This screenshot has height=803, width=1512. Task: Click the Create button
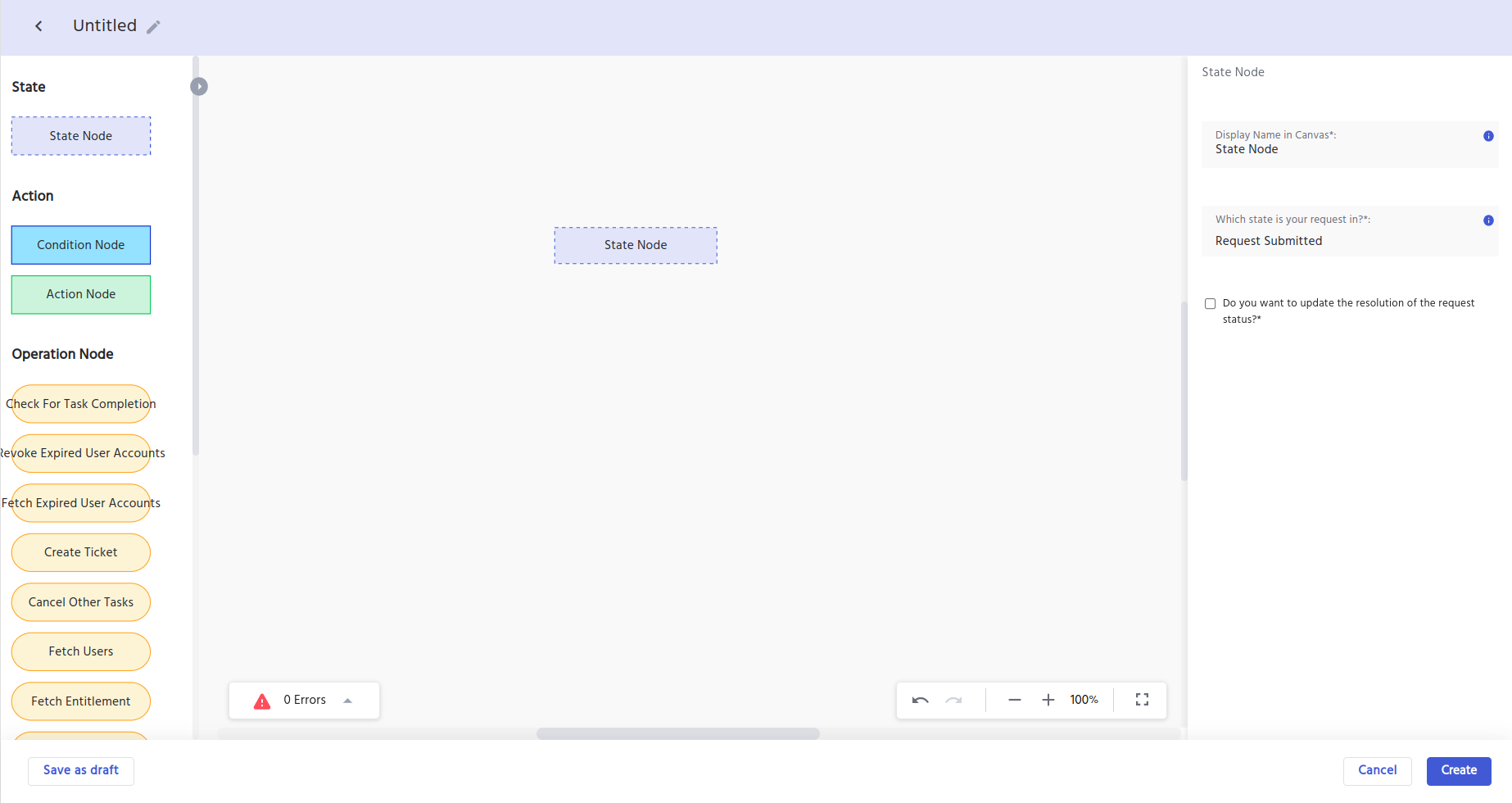click(x=1458, y=770)
